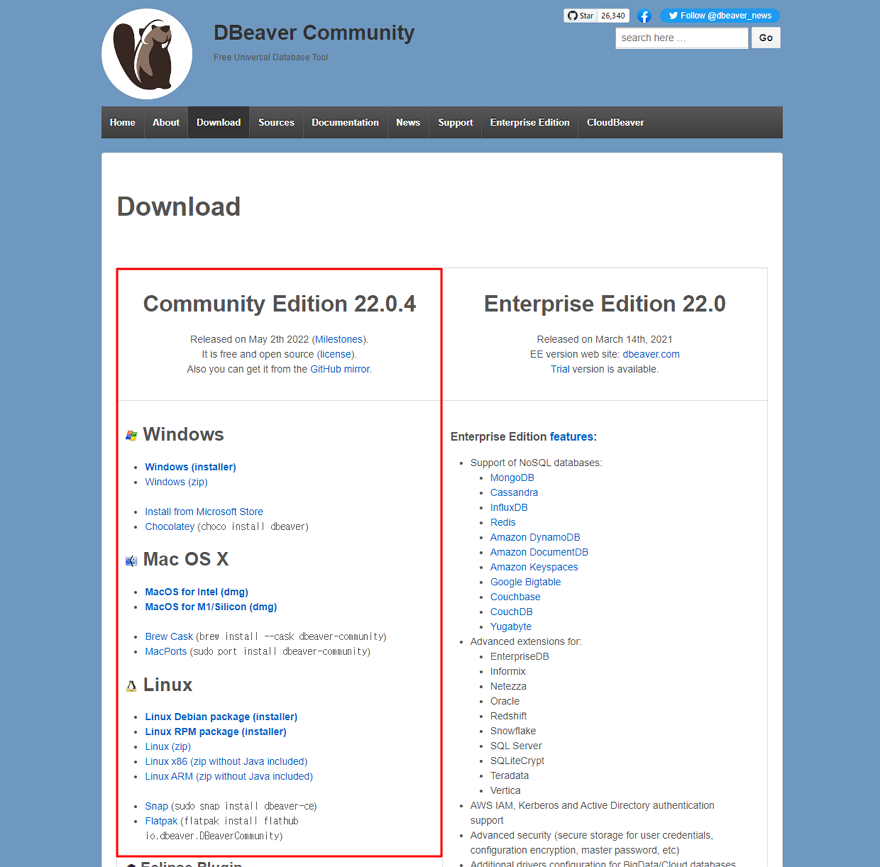Open the Amazon Keyspaces link

point(534,567)
